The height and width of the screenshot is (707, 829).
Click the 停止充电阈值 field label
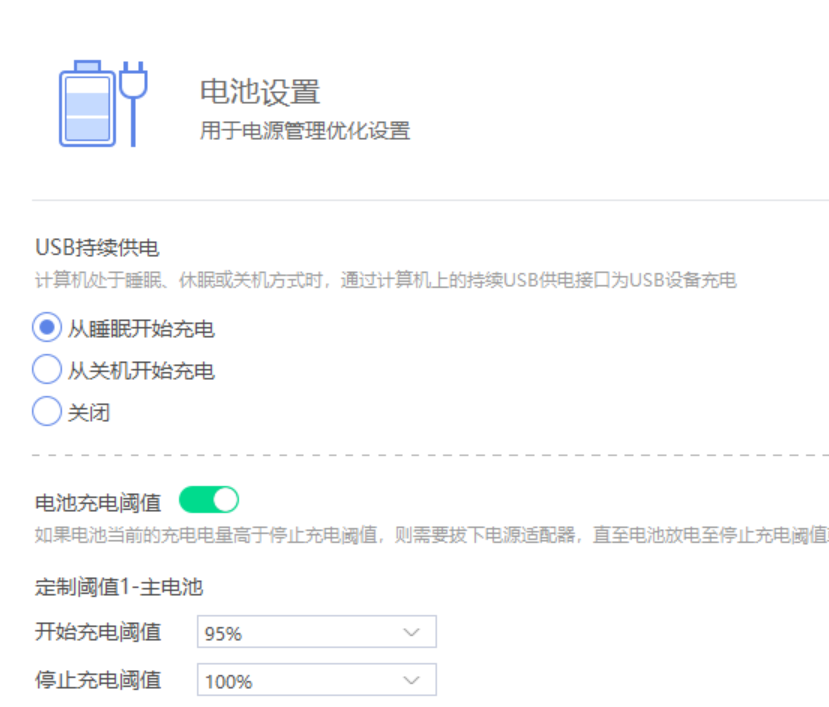98,680
